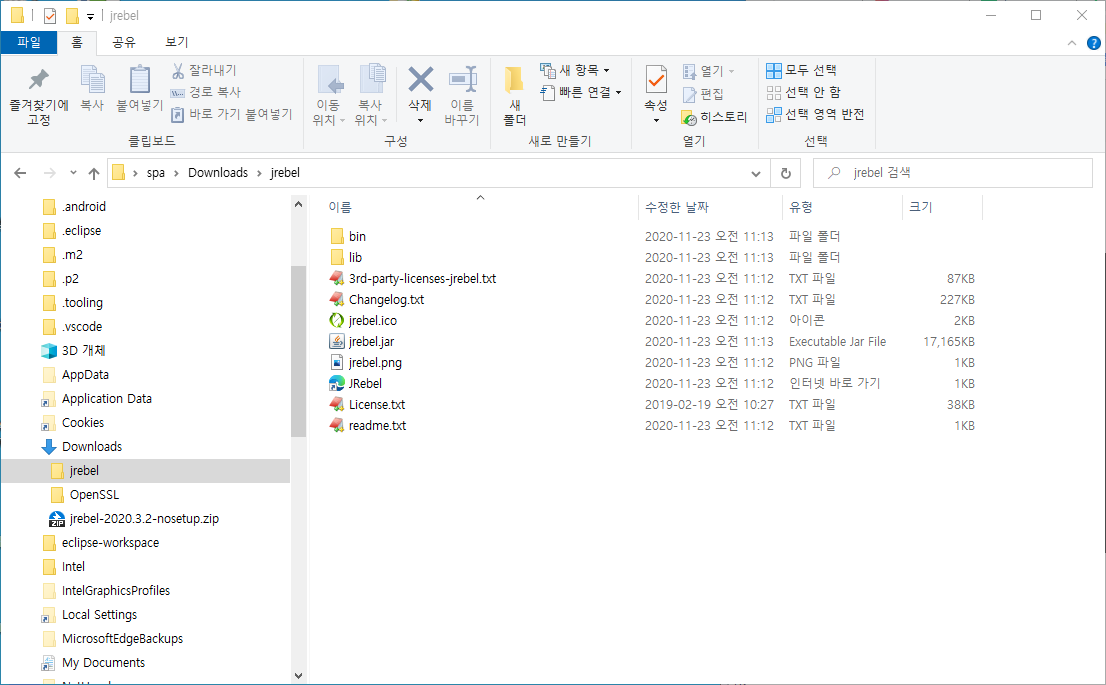Open 3D 개체 in the navigation tree
The height and width of the screenshot is (685, 1106).
coord(83,351)
